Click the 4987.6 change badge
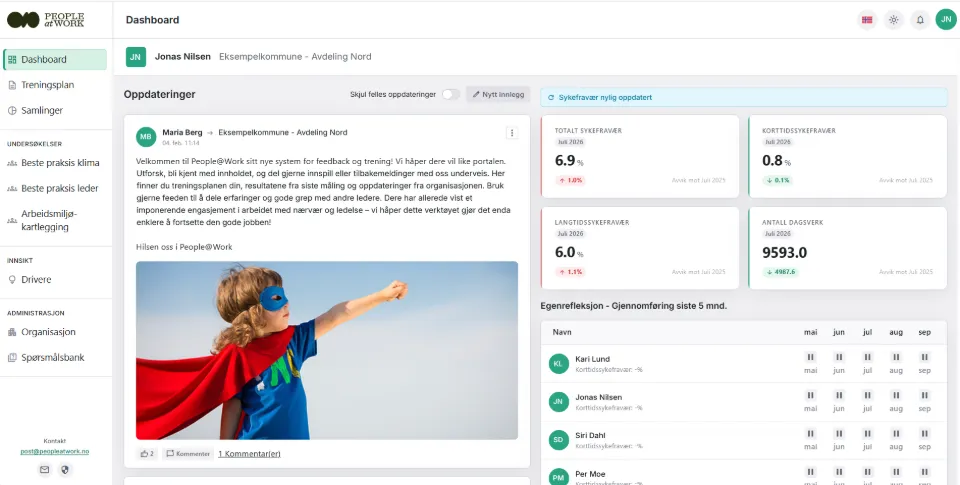This screenshot has height=485, width=960. click(781, 272)
